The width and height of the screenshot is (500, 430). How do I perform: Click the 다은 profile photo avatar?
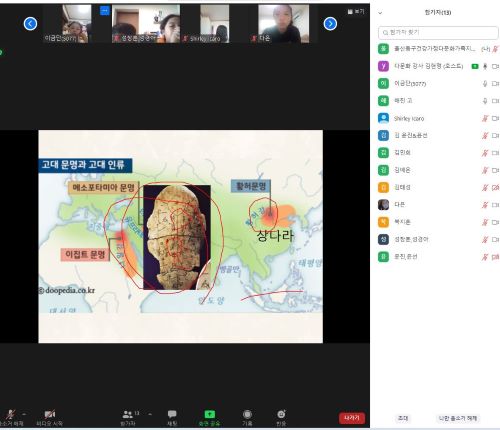tap(383, 205)
